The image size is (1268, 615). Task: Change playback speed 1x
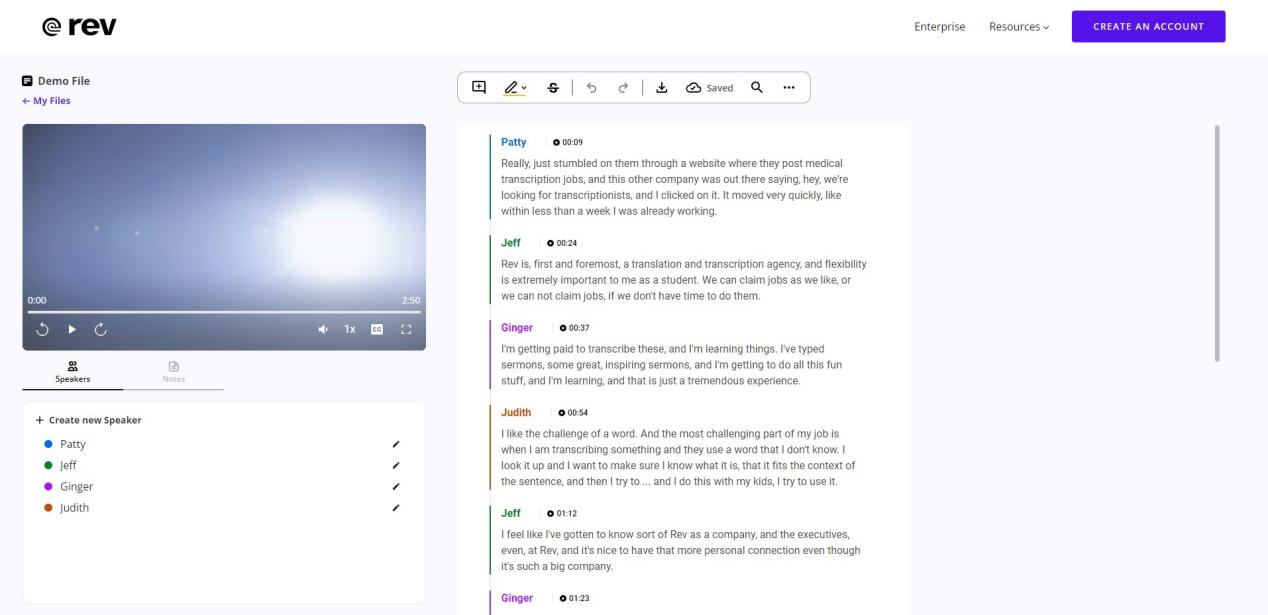click(x=350, y=329)
